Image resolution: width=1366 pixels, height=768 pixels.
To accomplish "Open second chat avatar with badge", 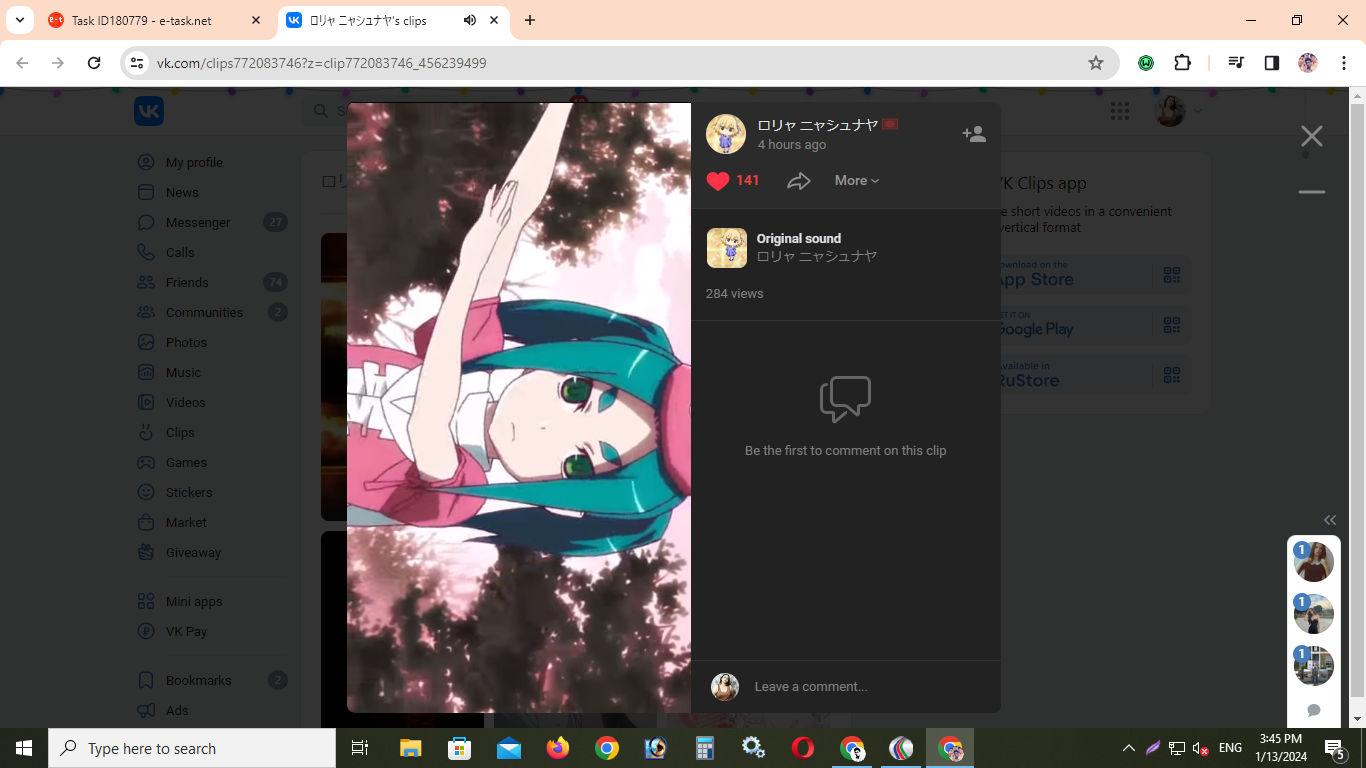I will click(1314, 614).
